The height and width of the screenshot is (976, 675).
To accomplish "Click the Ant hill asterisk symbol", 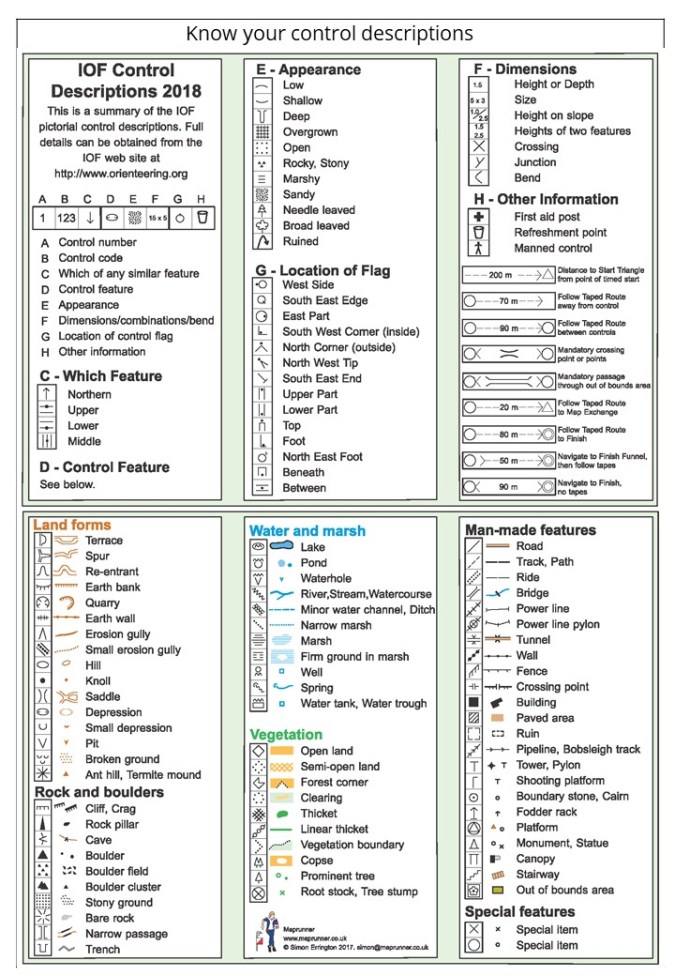I will coord(42,774).
